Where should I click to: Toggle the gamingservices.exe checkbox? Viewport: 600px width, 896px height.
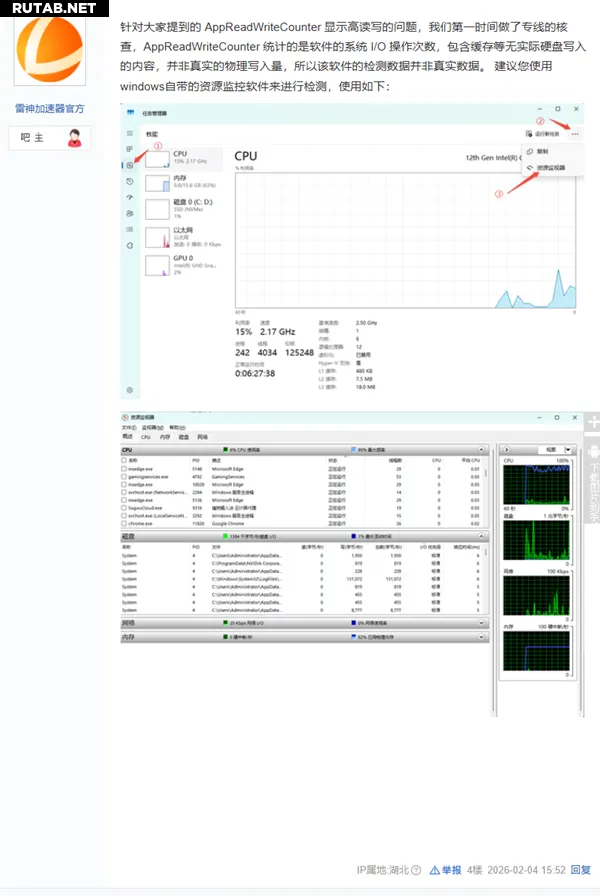click(124, 478)
